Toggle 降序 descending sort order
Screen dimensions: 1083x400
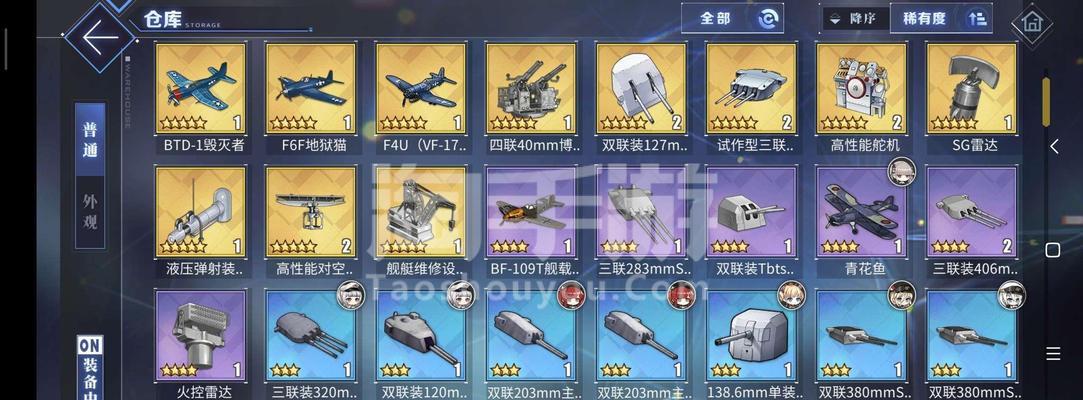click(x=855, y=19)
